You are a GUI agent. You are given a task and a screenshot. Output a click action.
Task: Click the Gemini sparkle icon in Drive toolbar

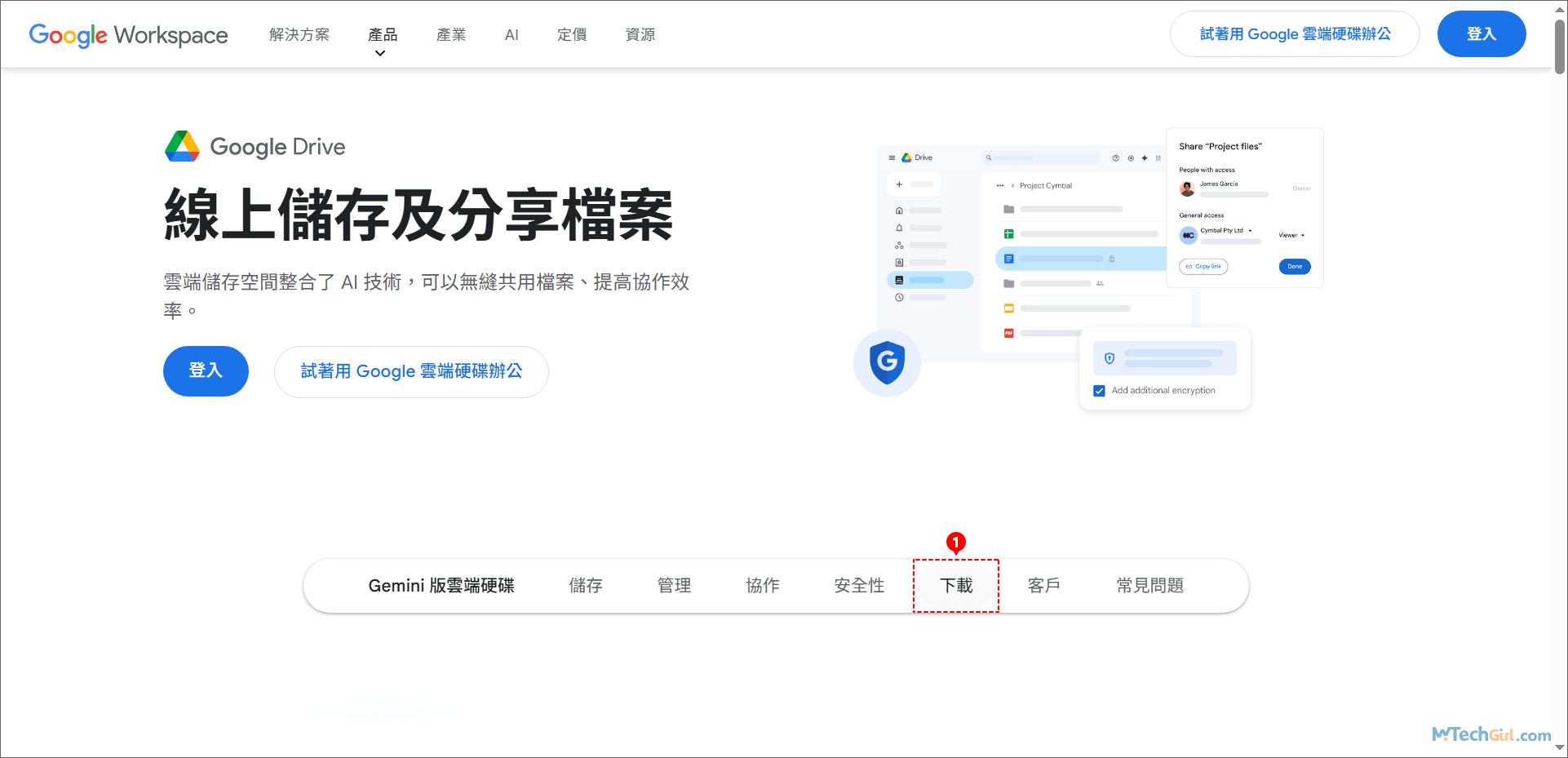1145,158
